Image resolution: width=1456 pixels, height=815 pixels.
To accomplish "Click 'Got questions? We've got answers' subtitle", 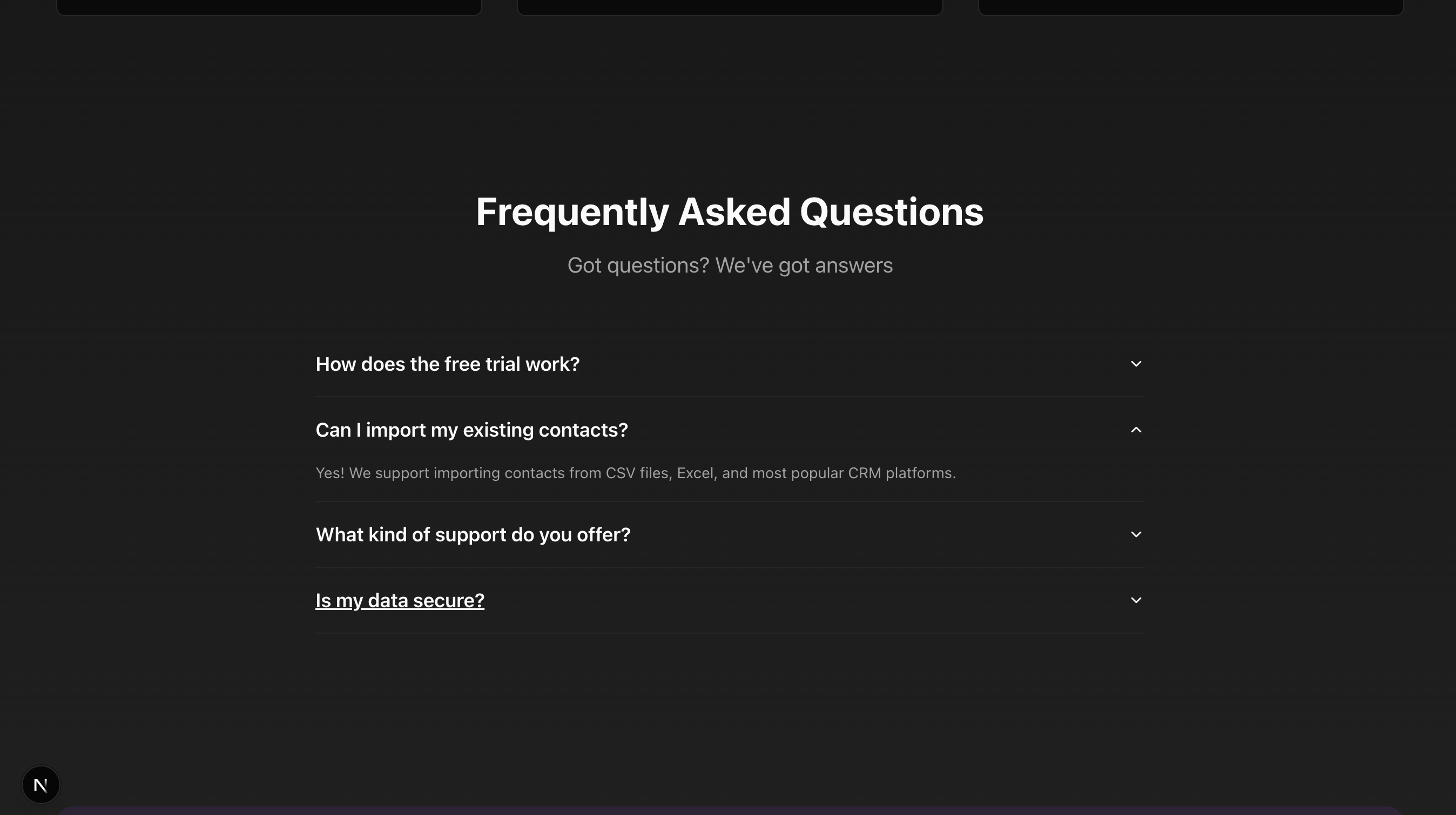I will pyautogui.click(x=730, y=266).
